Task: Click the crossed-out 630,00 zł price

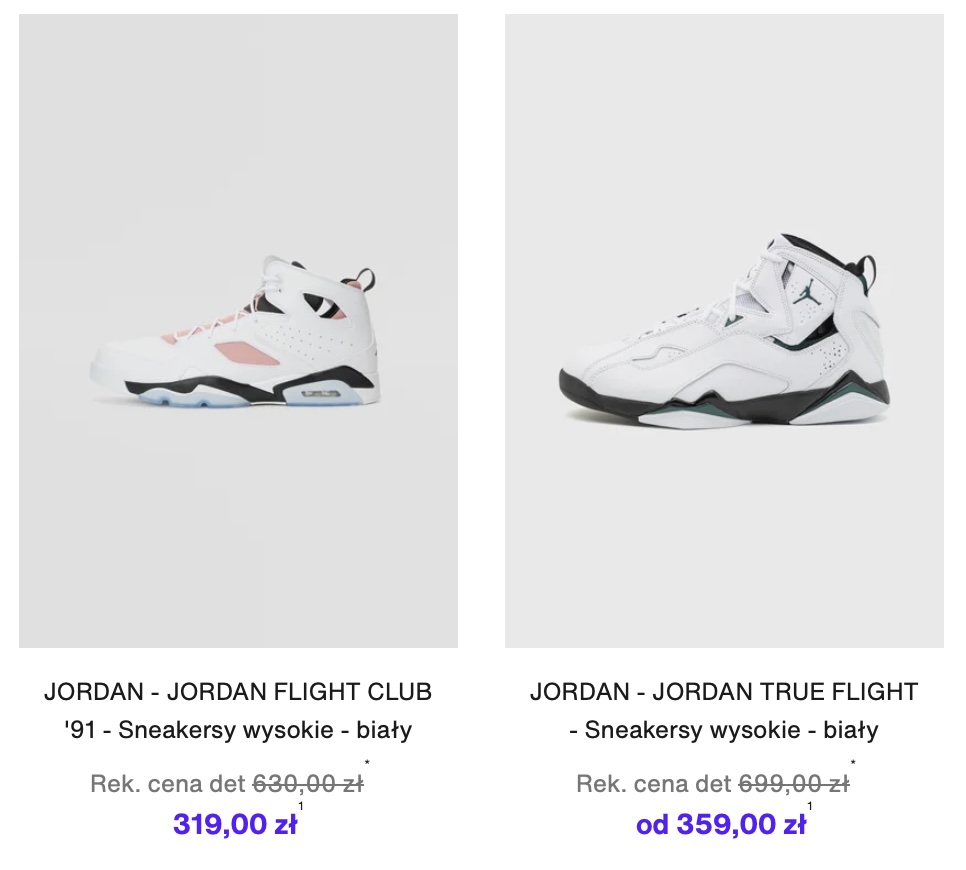Action: [308, 784]
